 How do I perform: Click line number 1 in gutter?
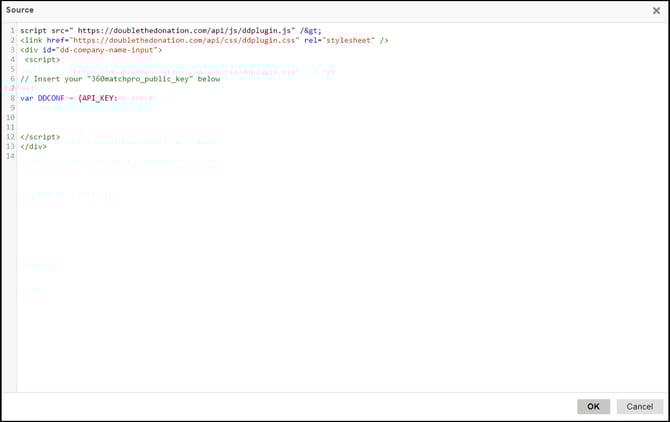(x=11, y=31)
